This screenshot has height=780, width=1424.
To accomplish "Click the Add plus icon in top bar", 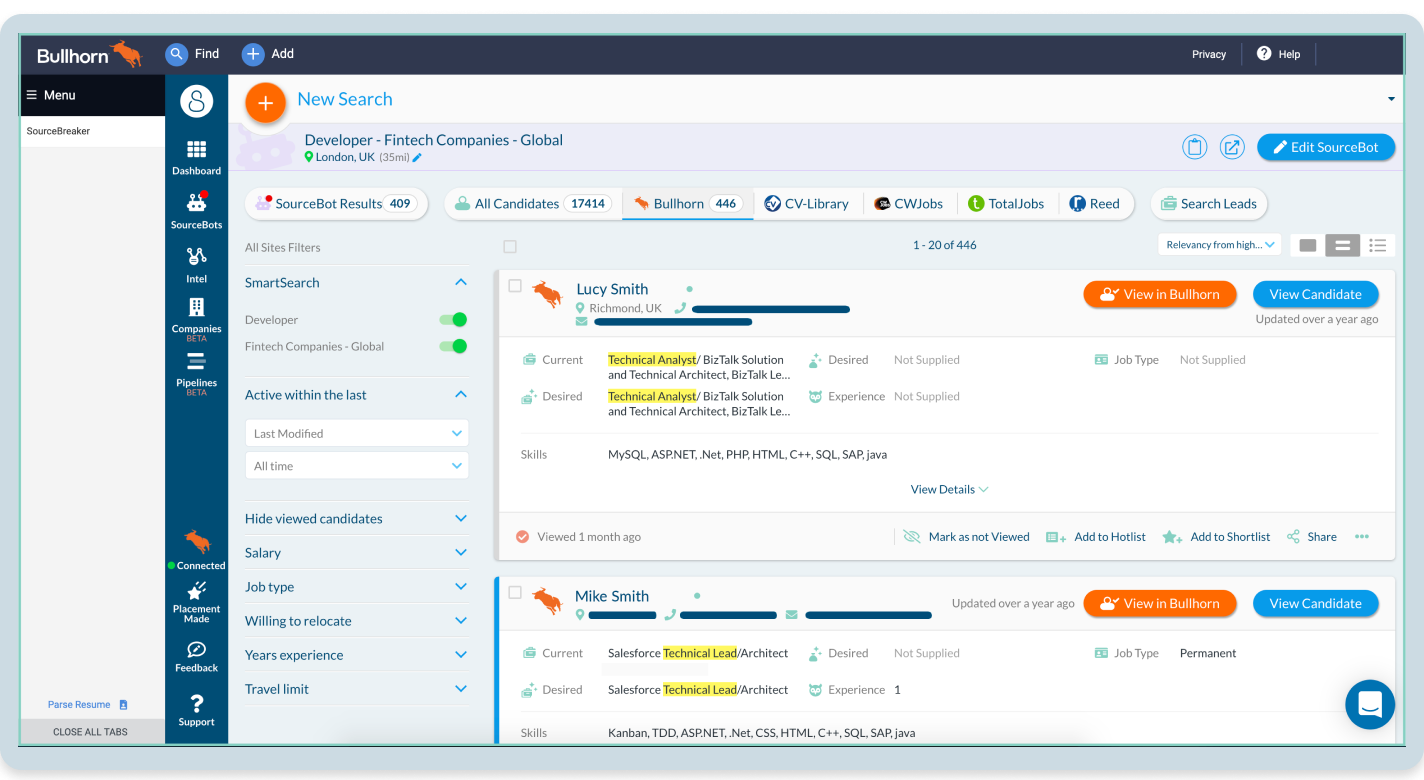I will (253, 54).
